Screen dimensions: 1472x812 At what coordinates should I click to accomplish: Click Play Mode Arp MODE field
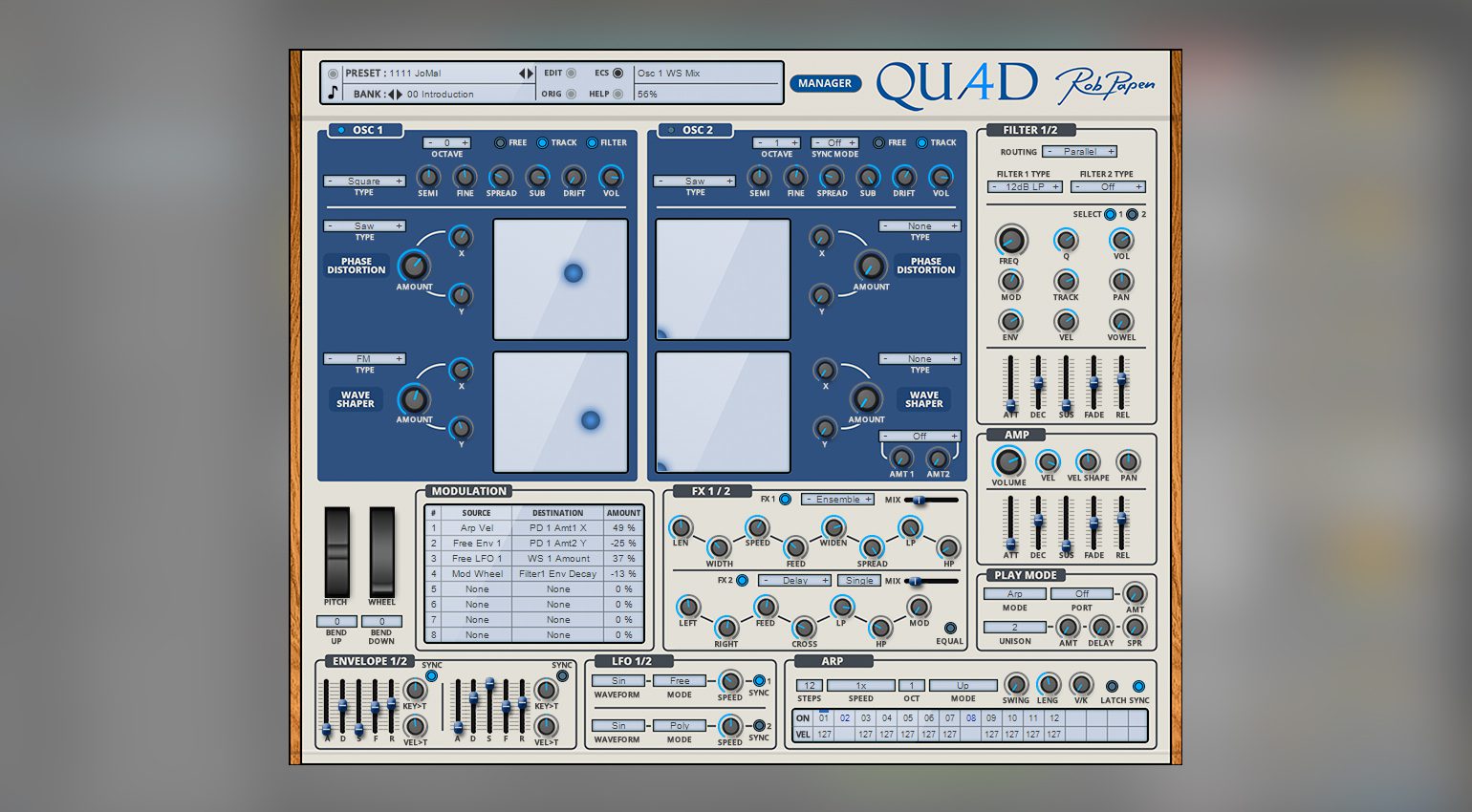[x=1015, y=594]
